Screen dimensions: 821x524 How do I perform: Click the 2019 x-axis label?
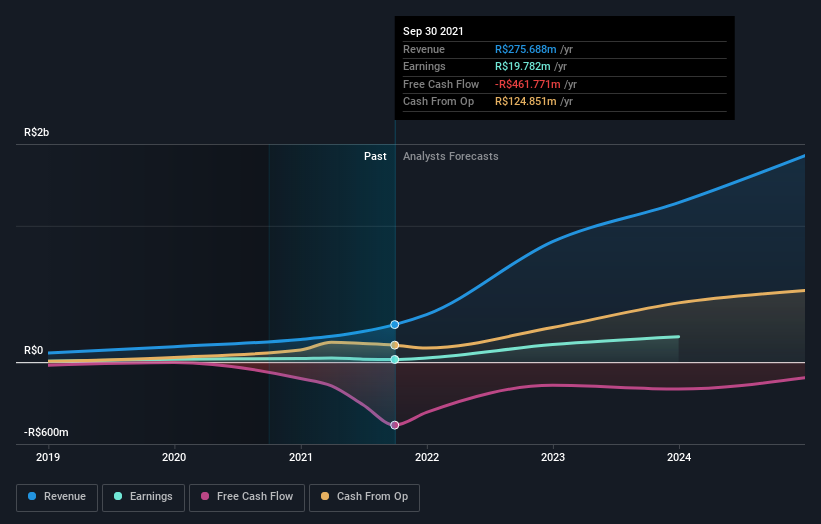click(48, 457)
